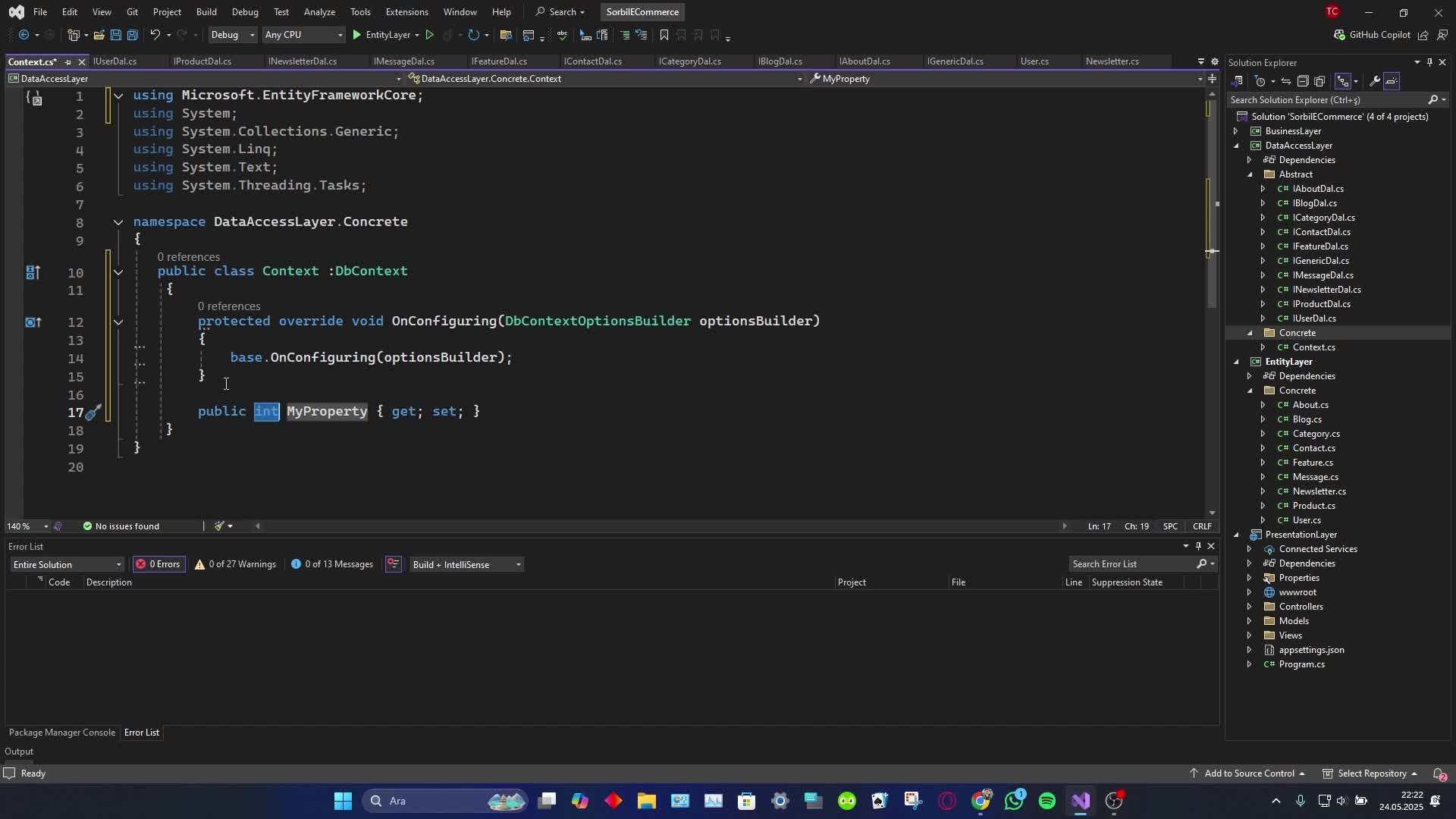1456x819 pixels.
Task: Click the Comment Out Selected Lines icon
Action: [x=625, y=35]
